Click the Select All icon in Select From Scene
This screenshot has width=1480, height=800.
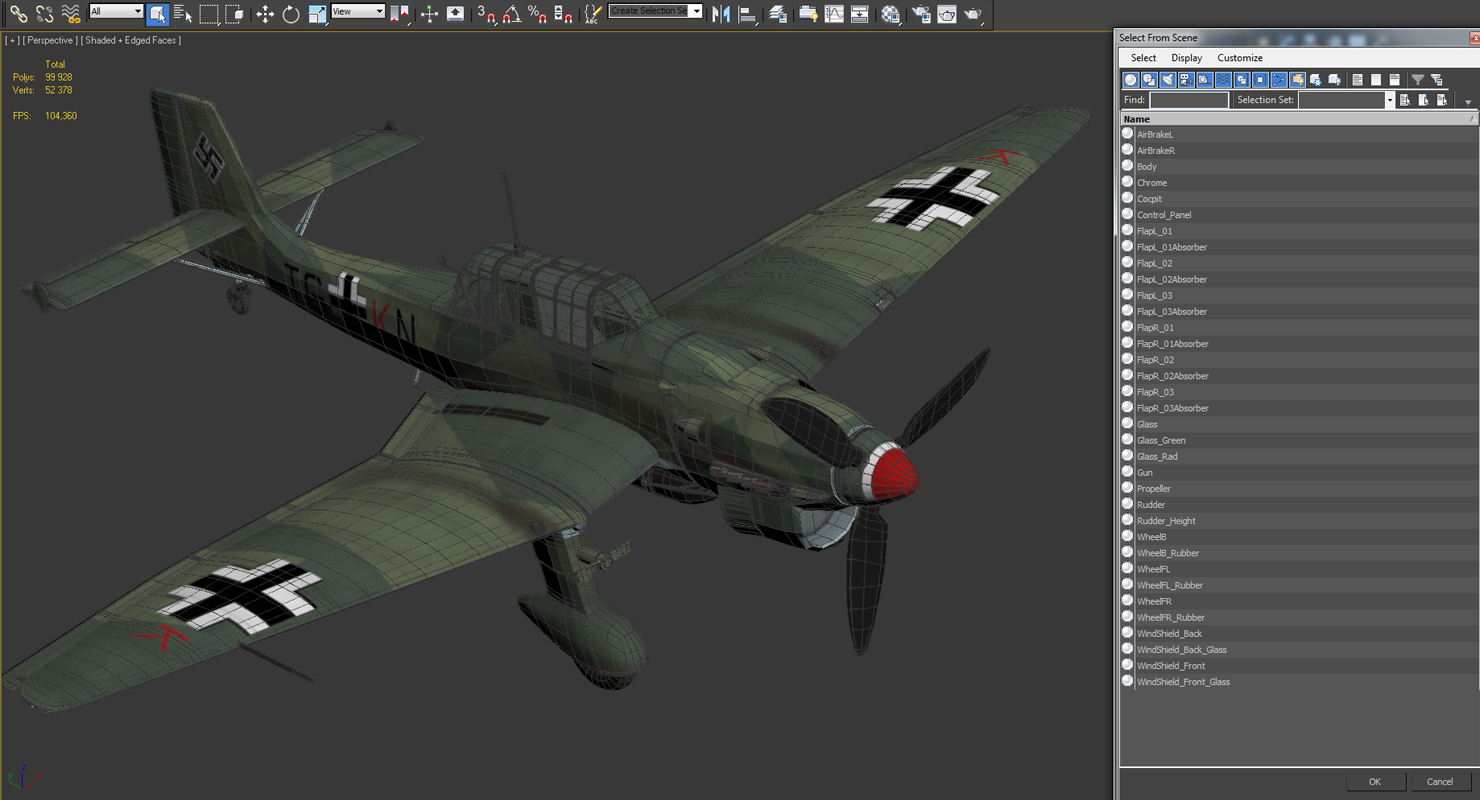(x=1358, y=80)
